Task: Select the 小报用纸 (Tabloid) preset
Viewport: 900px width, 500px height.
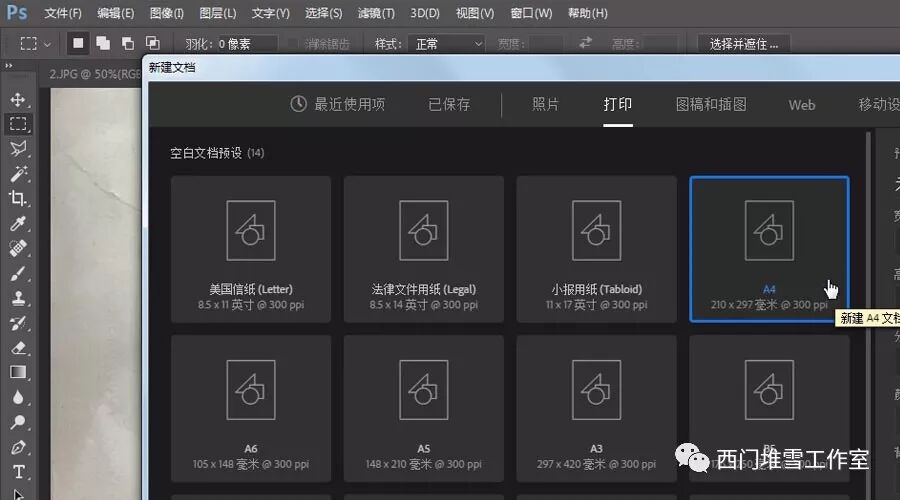Action: [596, 249]
